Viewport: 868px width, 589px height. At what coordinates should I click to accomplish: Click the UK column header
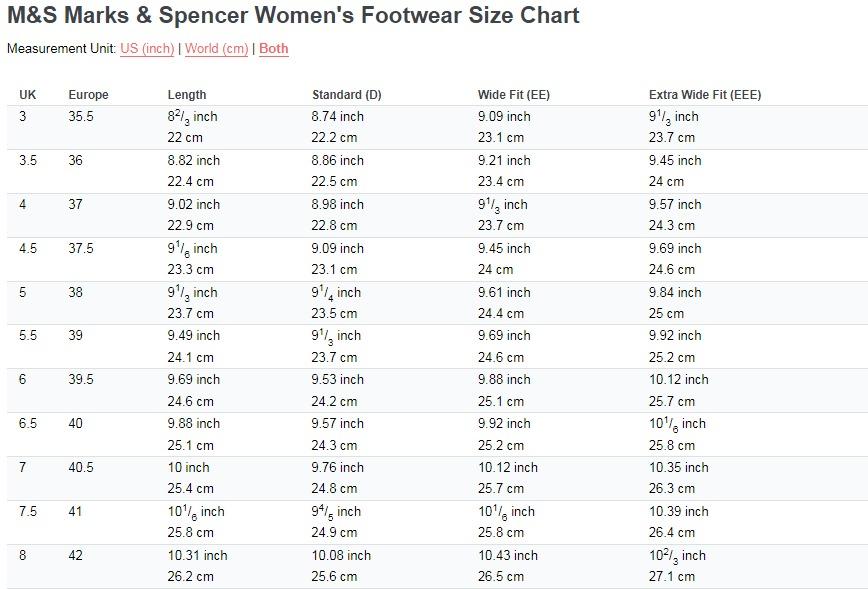pos(28,95)
